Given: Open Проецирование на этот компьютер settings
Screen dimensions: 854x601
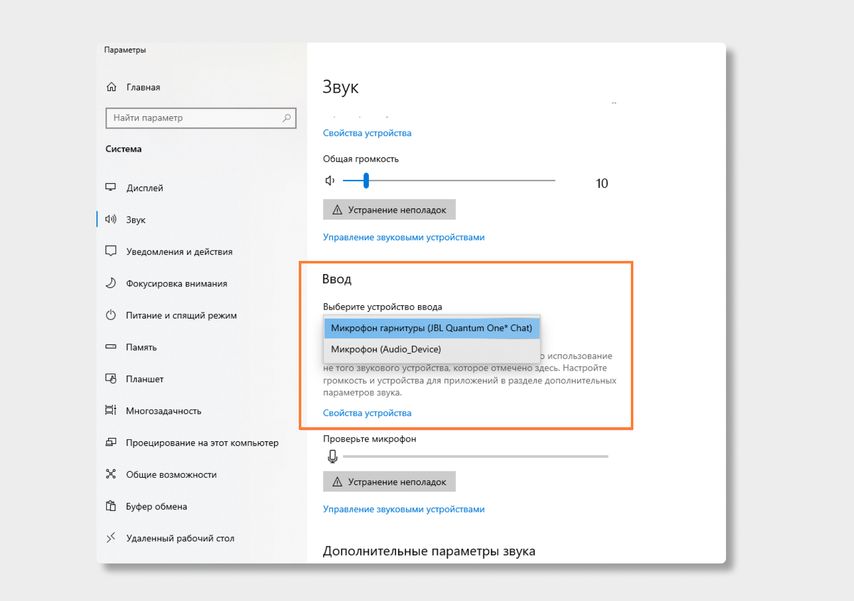Looking at the screenshot, I should (x=202, y=443).
